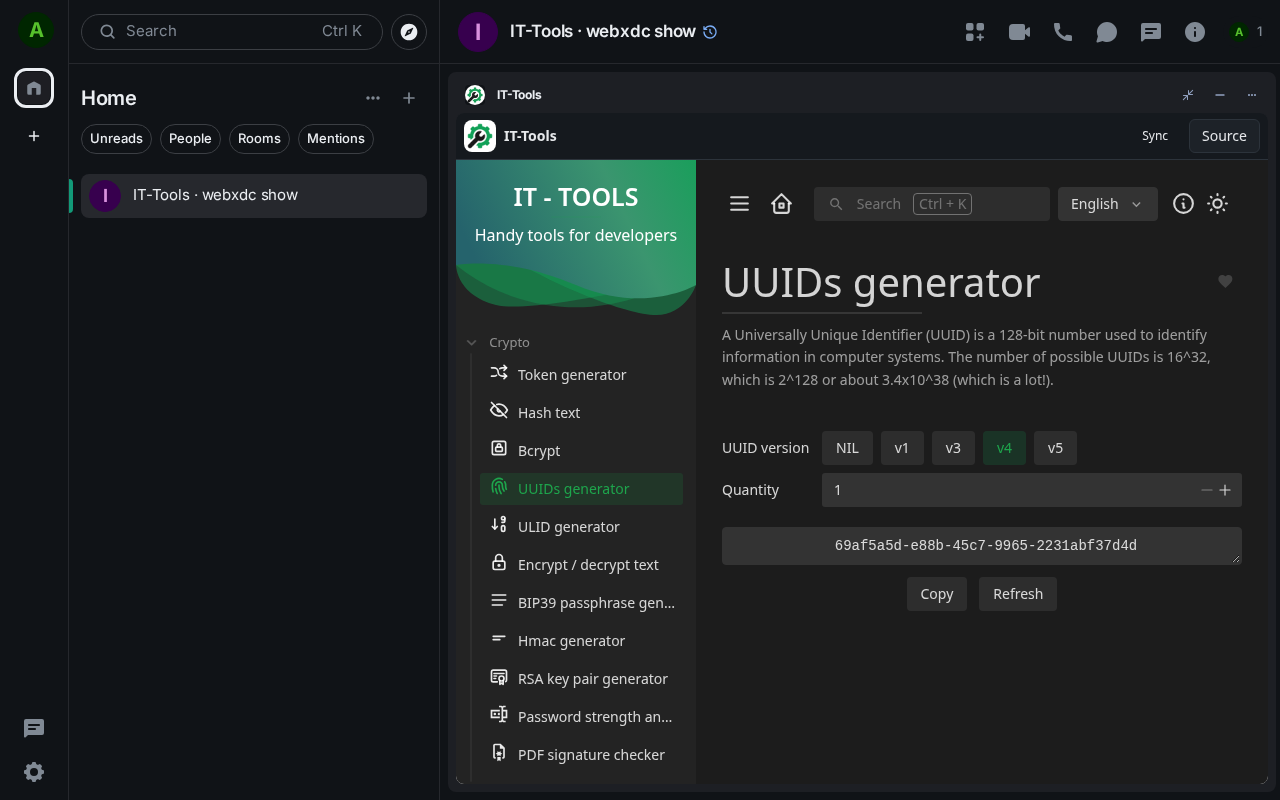This screenshot has height=800, width=1280.
Task: Toggle the IT-Tools hamburger menu
Action: [x=740, y=204]
